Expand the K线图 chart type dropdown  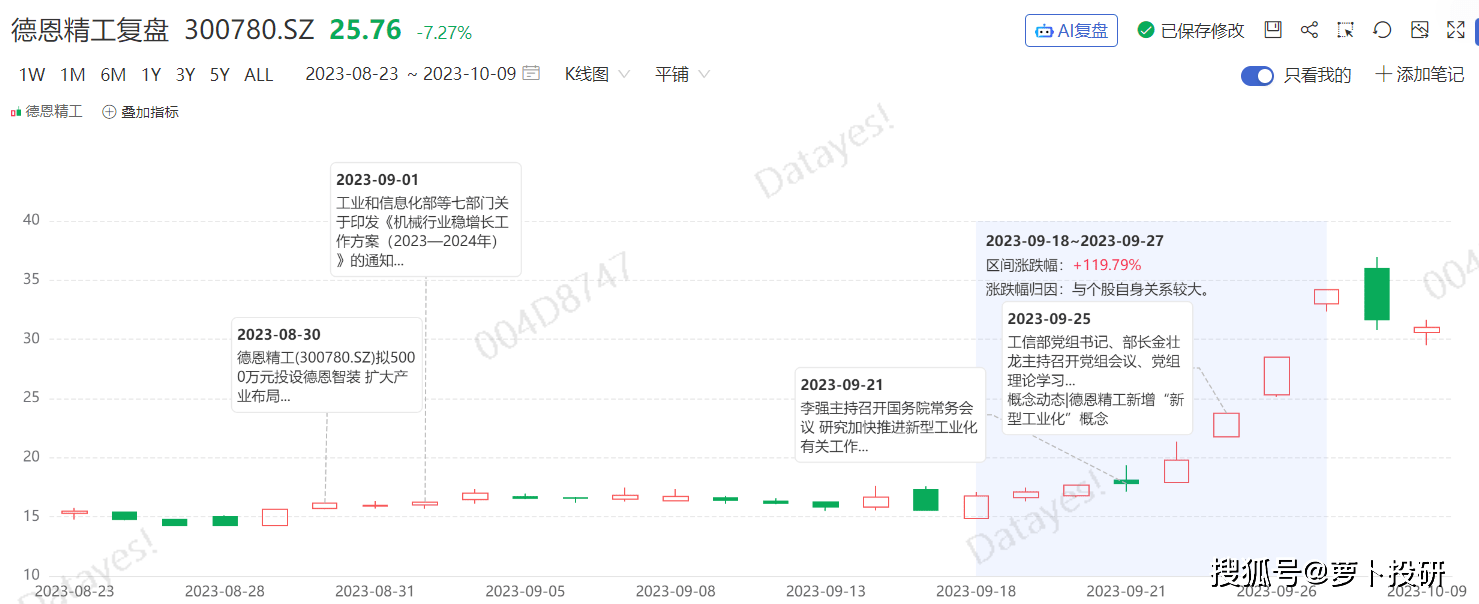click(597, 74)
